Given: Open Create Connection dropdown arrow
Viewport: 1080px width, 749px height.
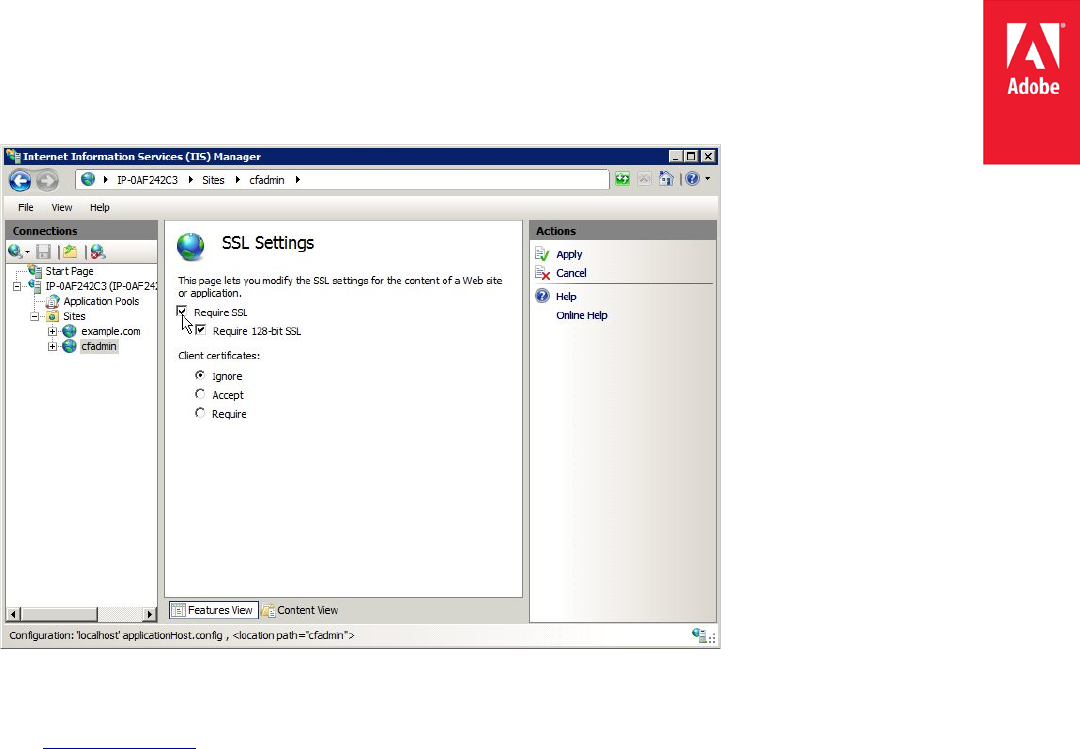Looking at the screenshot, I should point(28,252).
